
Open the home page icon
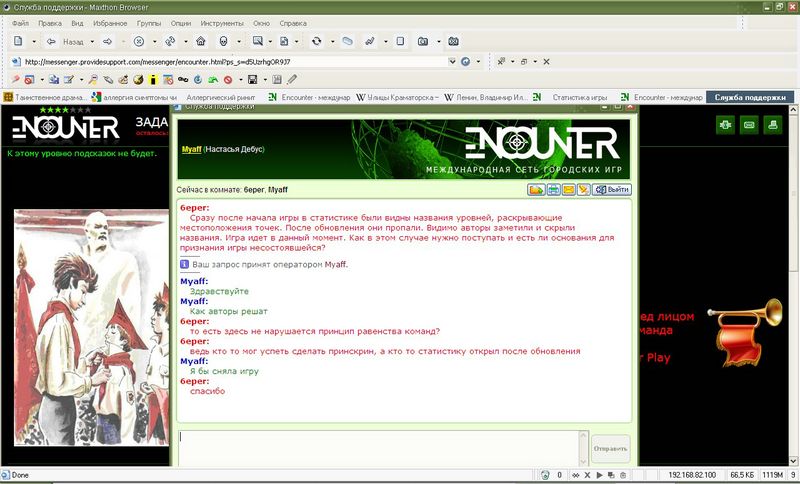[x=201, y=41]
